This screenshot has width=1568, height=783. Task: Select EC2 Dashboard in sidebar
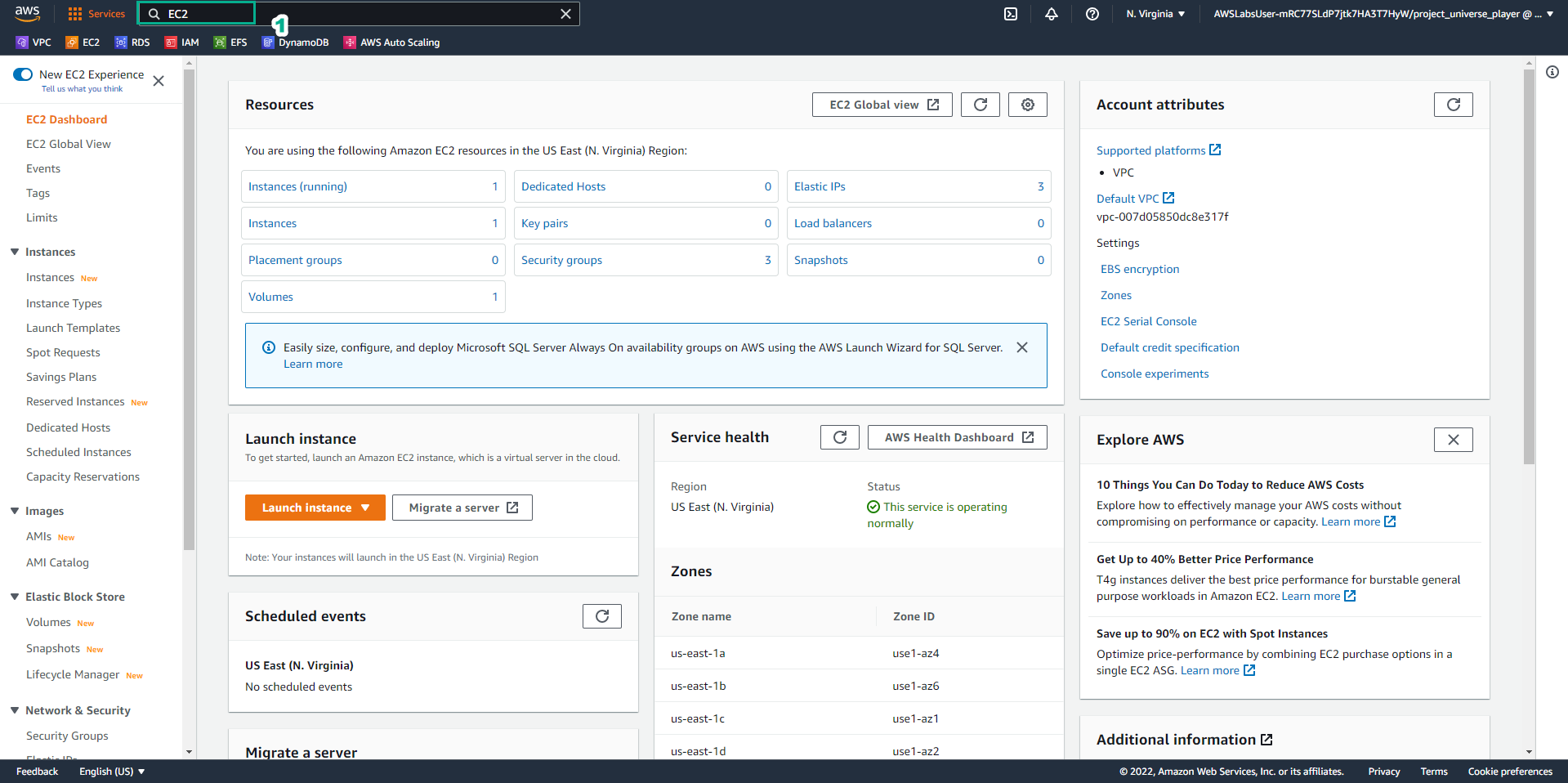pyautogui.click(x=67, y=119)
